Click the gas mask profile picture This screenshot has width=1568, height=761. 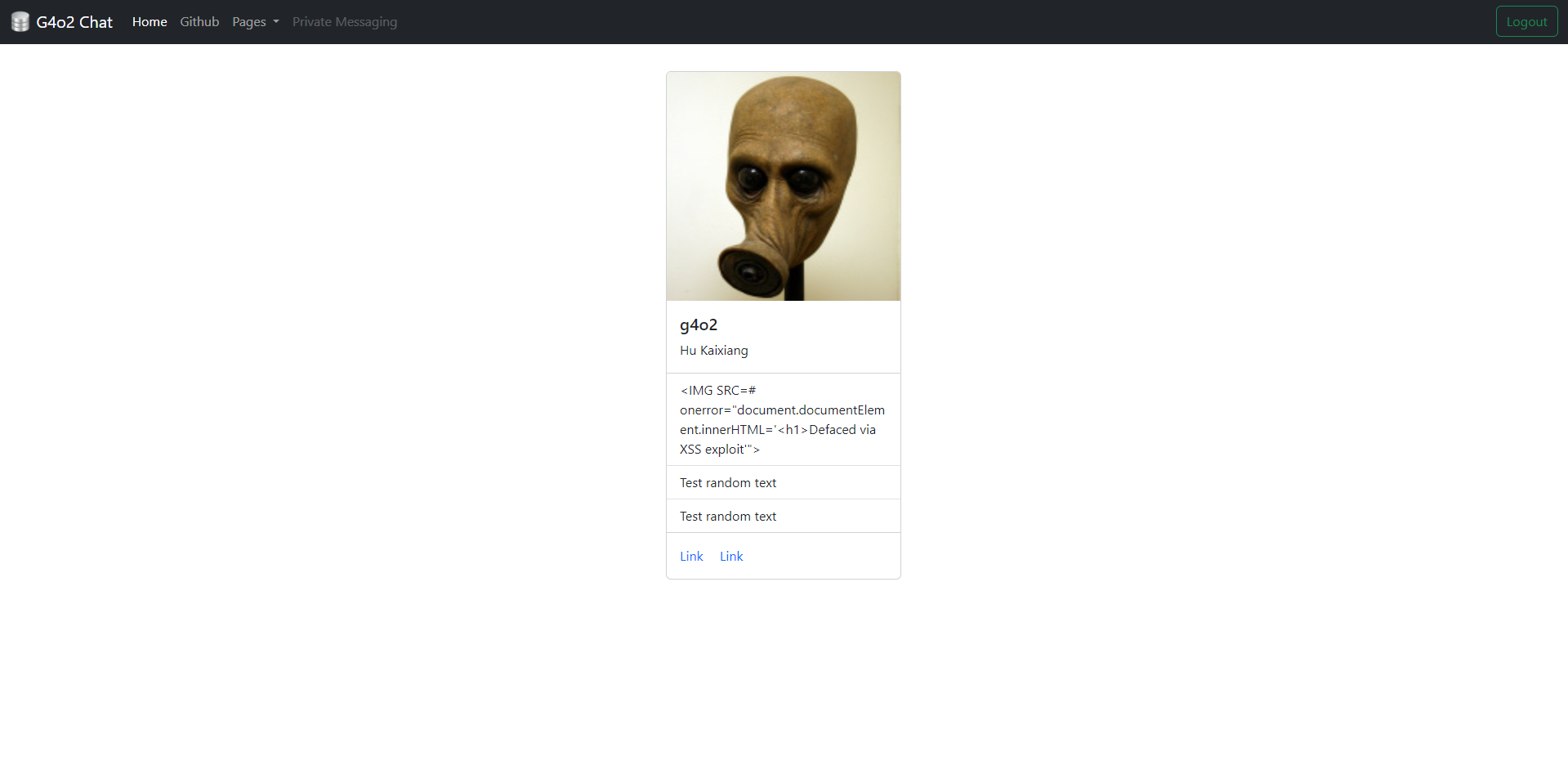784,186
